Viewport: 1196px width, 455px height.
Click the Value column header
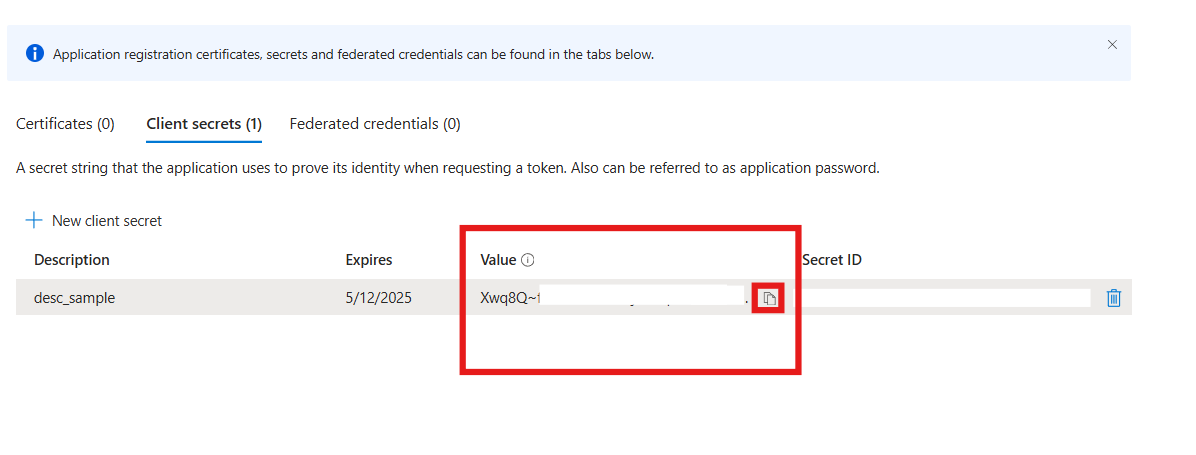[498, 260]
